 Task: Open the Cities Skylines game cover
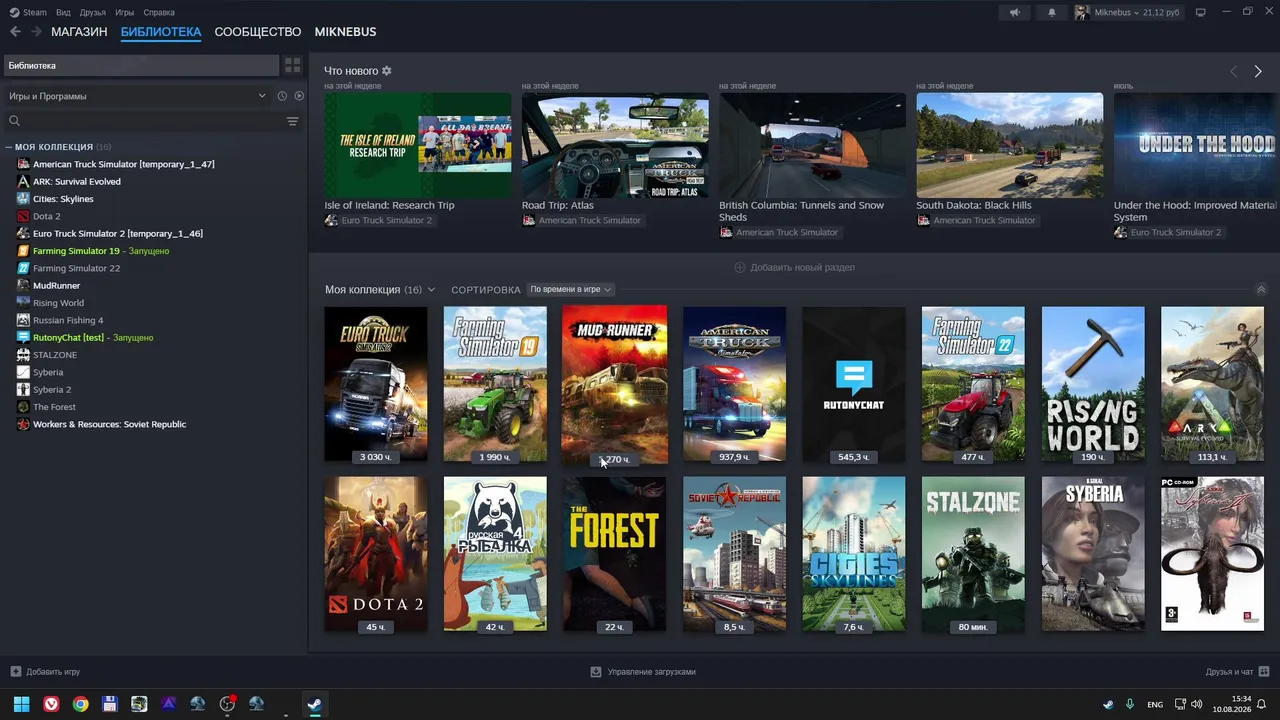point(854,554)
